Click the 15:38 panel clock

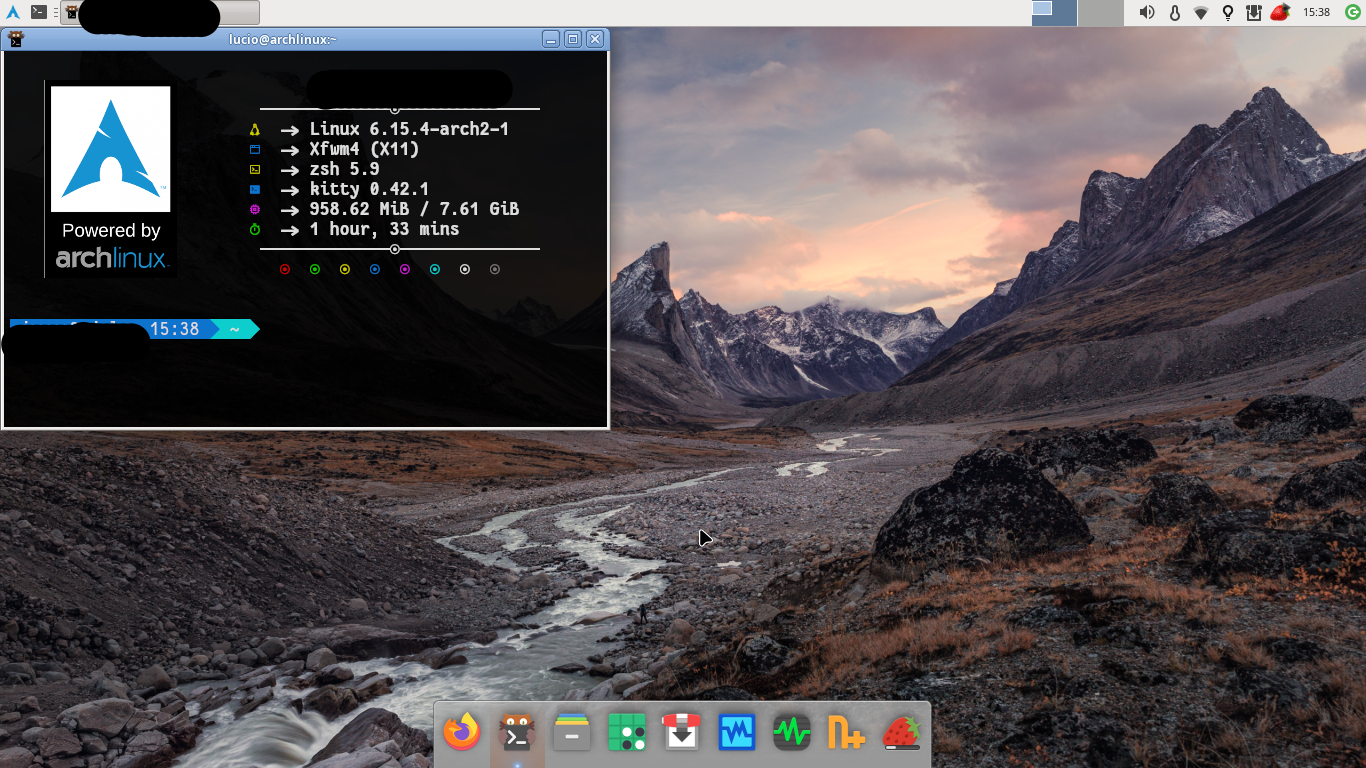(x=1316, y=13)
